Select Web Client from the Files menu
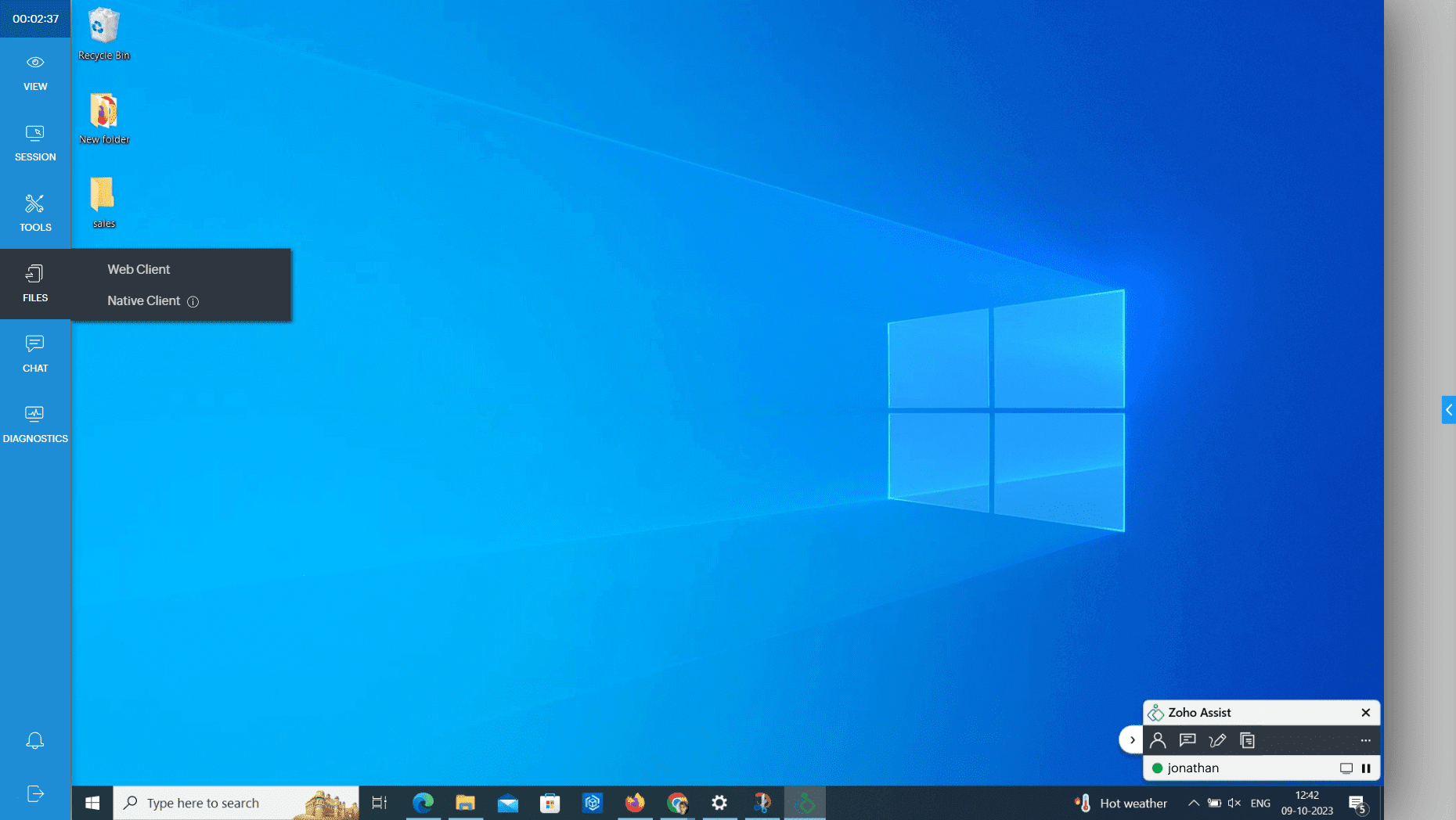 point(139,269)
